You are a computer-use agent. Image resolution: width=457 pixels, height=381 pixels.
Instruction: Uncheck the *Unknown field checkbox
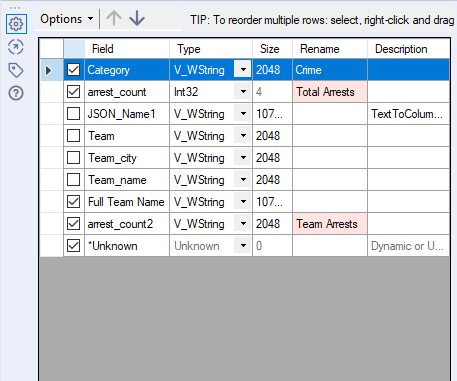73,246
